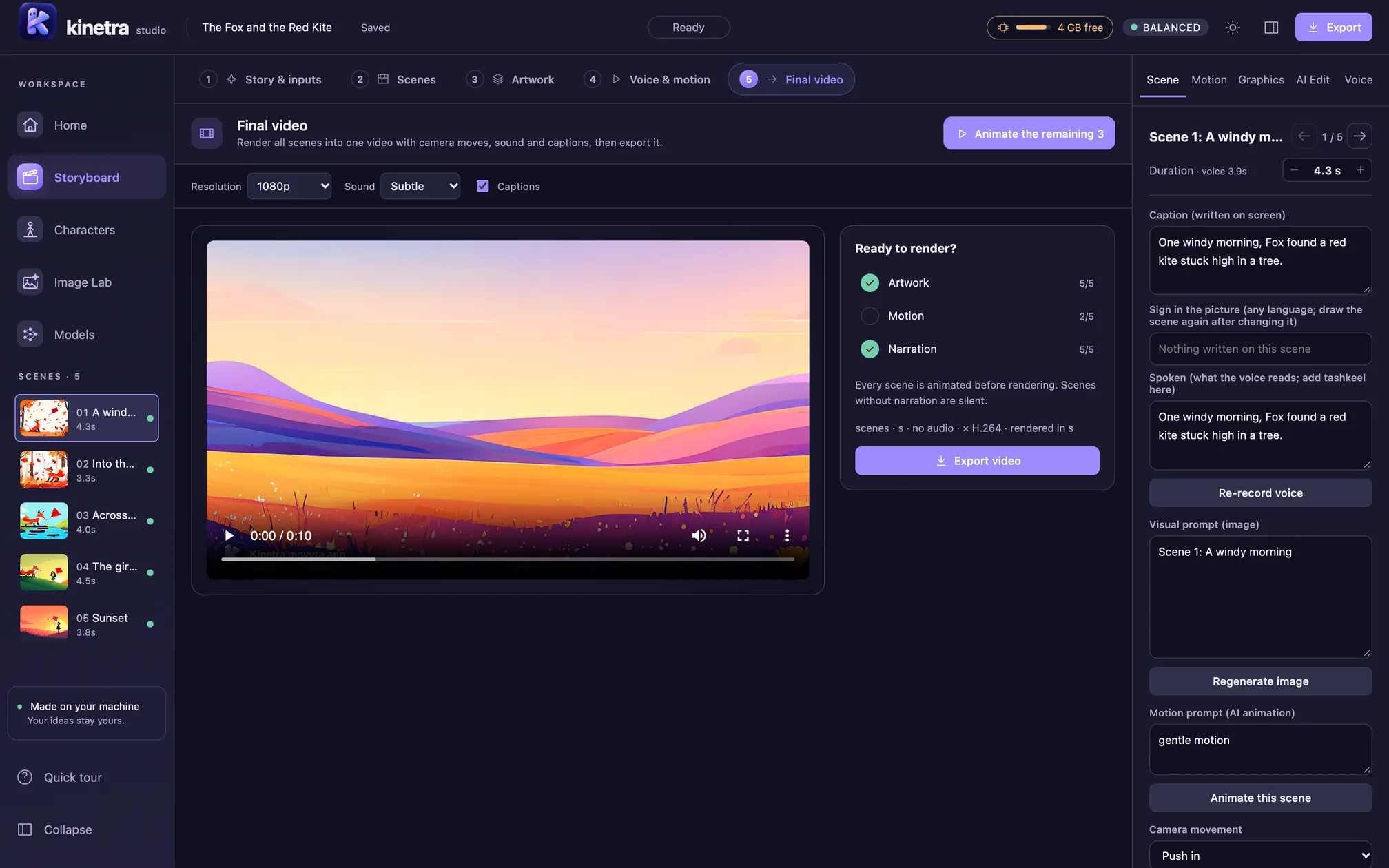Disable the Captions checkbox
The height and width of the screenshot is (868, 1389).
(x=482, y=186)
